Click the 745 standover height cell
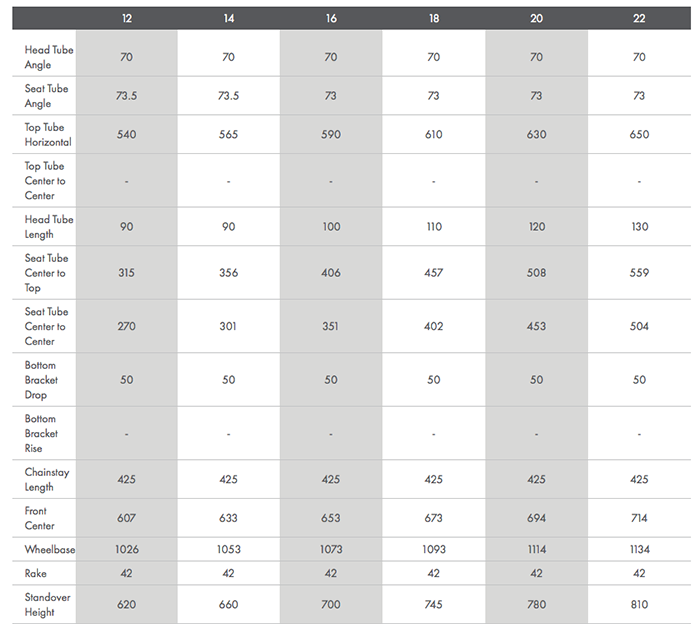 tap(433, 604)
